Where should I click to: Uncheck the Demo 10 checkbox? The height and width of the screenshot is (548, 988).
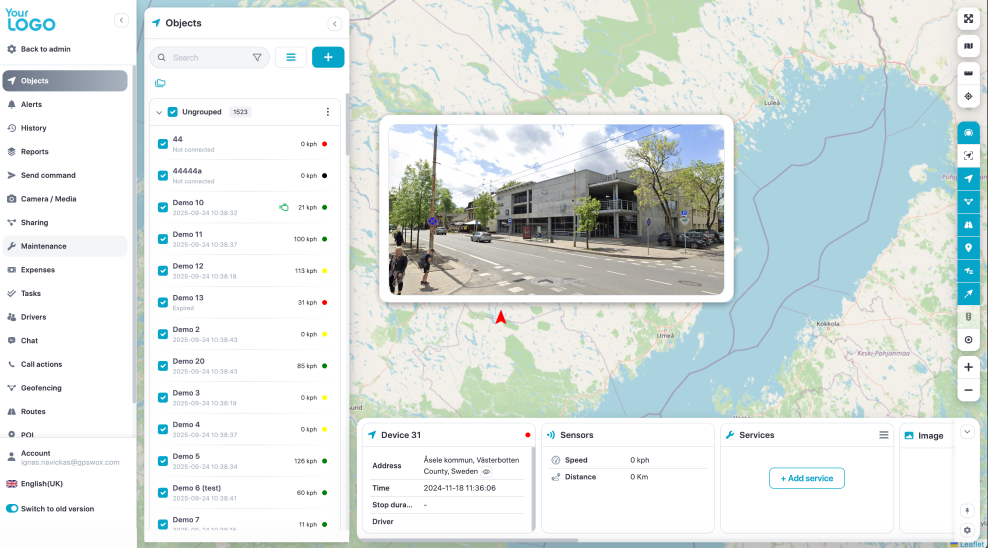click(163, 207)
